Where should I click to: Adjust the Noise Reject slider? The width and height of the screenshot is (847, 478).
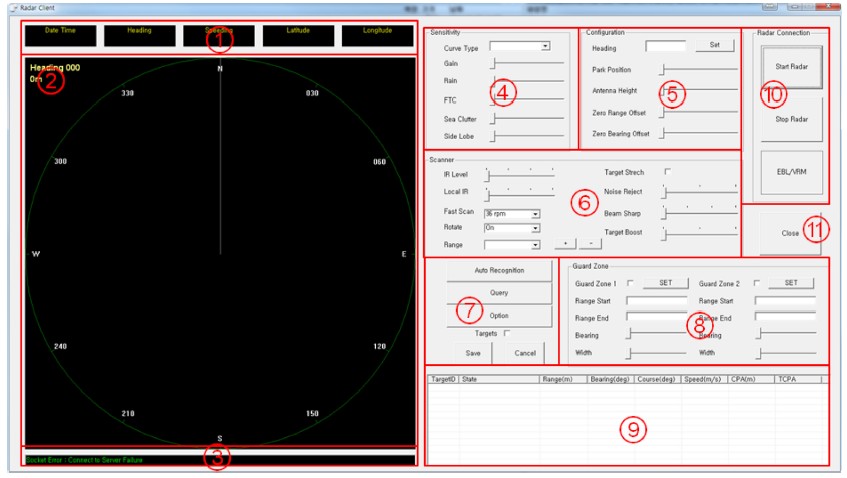[x=700, y=191]
